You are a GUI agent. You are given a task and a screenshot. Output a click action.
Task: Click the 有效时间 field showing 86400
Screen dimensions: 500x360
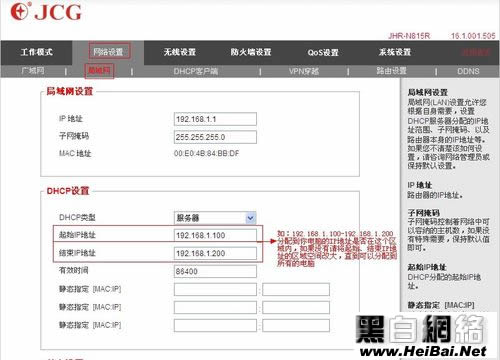[x=215, y=271]
